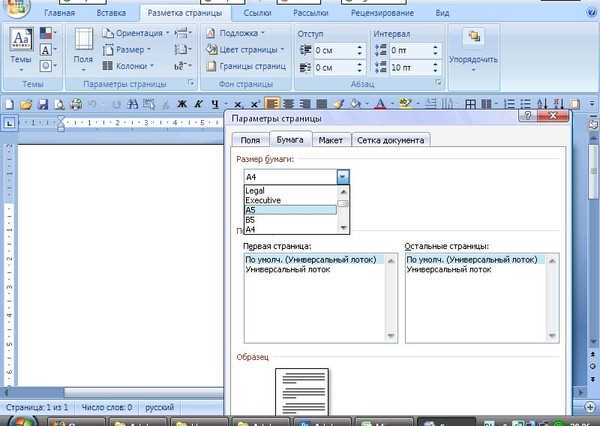The image size is (600, 426).
Task: Expand the Размер page size dropdown
Action: (x=127, y=50)
